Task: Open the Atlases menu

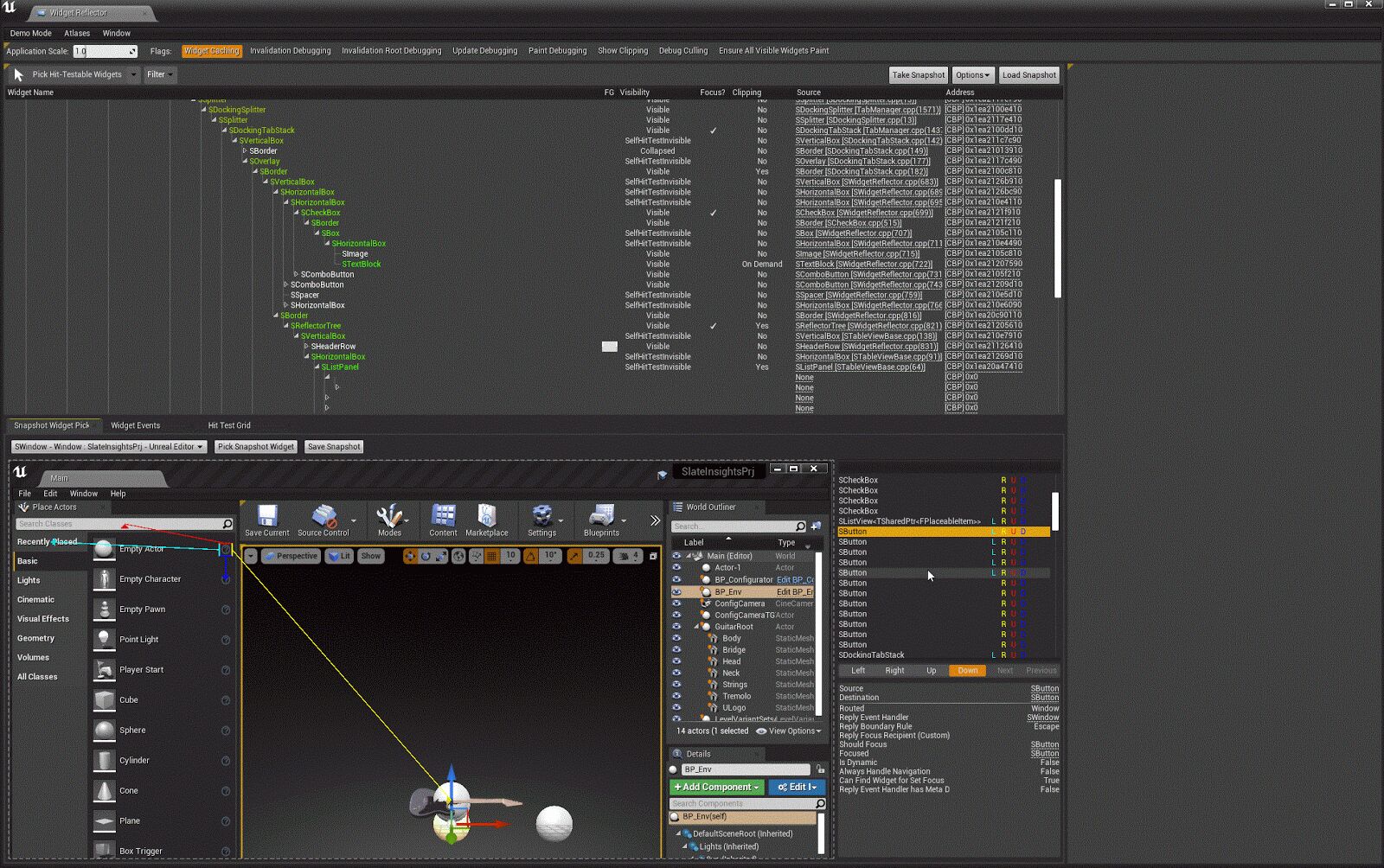Action: point(77,33)
